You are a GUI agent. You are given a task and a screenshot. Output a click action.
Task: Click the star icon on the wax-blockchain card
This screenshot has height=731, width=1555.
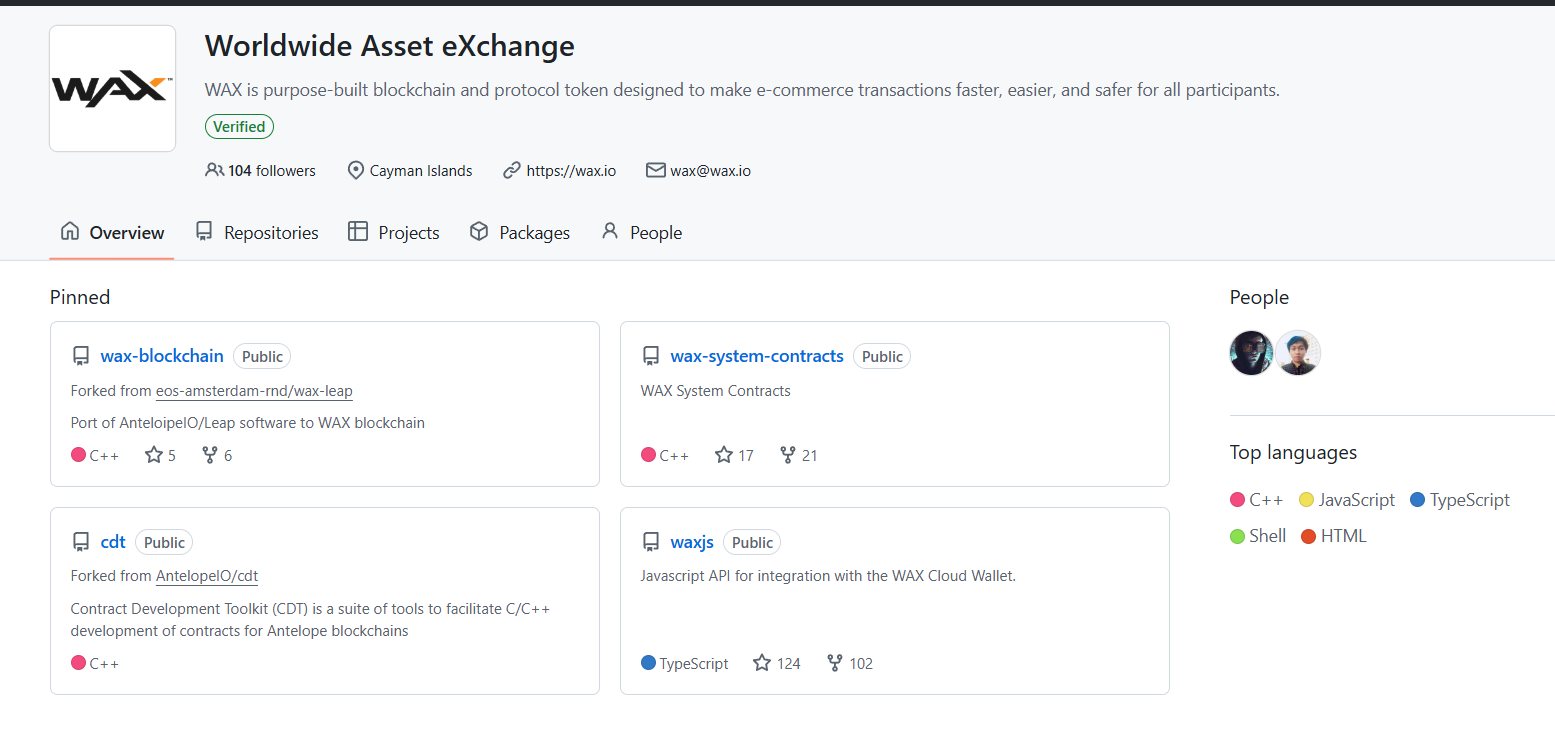pos(154,455)
